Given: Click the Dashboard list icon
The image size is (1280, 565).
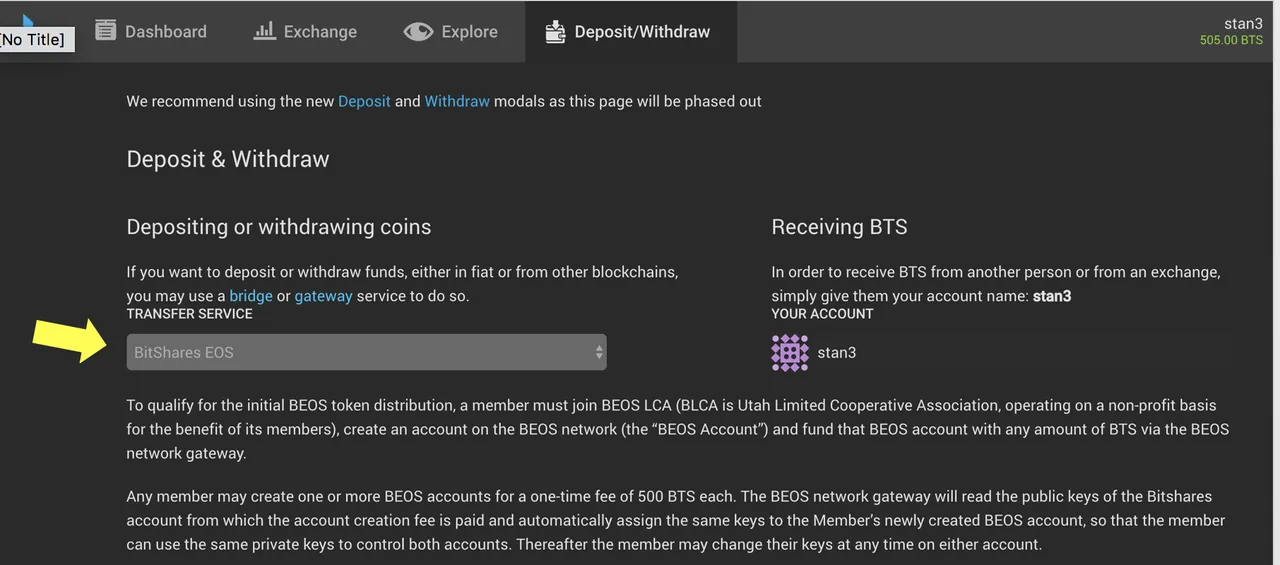Looking at the screenshot, I should (105, 30).
